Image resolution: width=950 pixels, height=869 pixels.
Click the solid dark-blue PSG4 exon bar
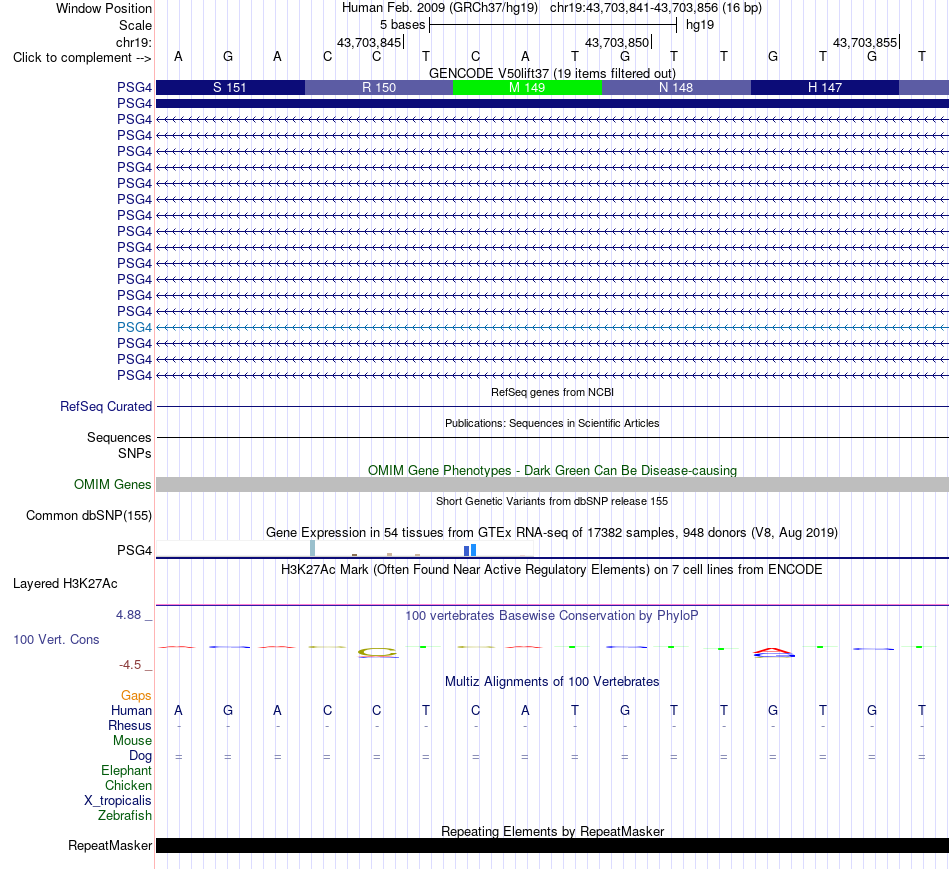(x=553, y=104)
